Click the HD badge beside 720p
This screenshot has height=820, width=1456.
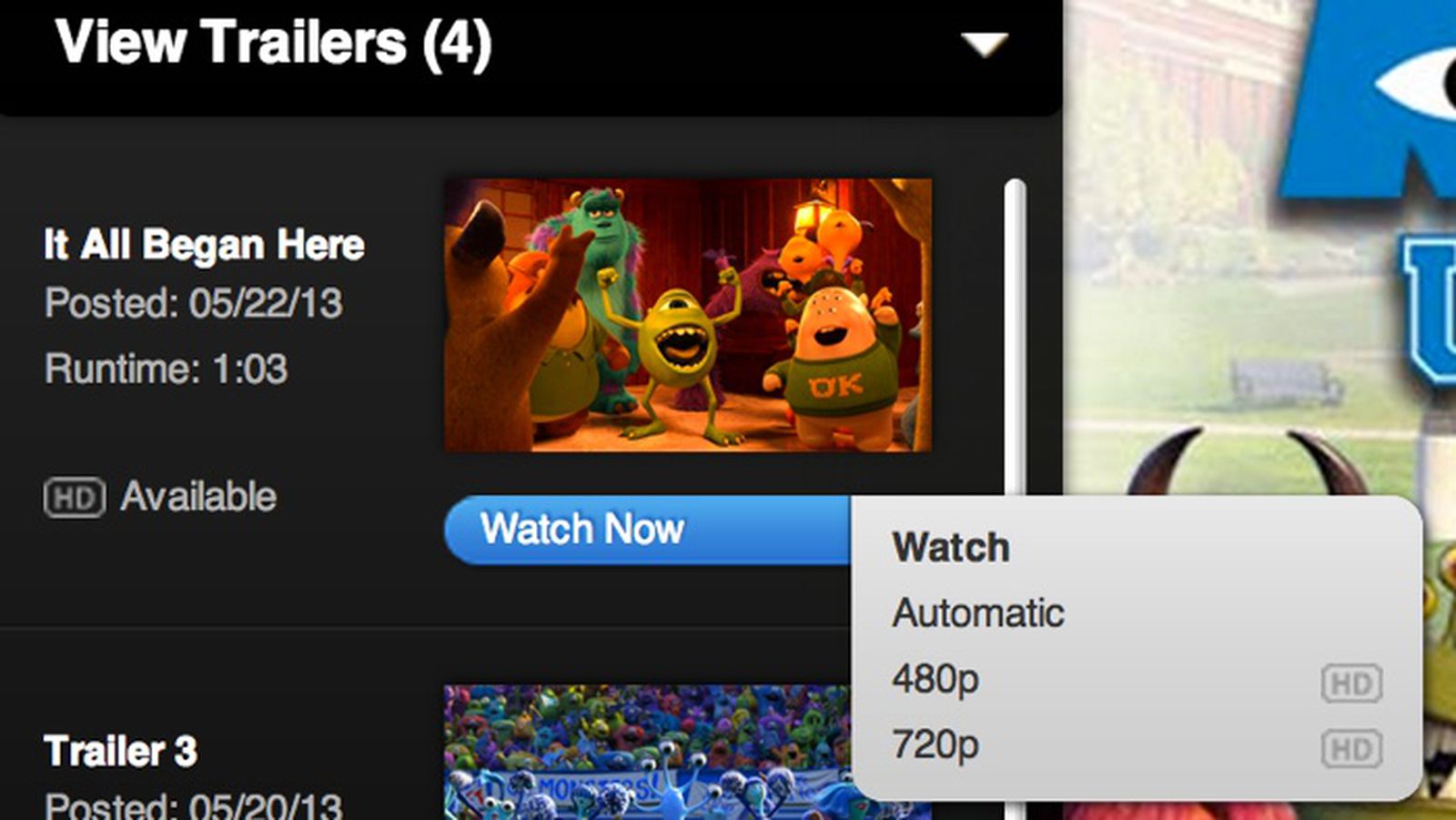coord(1351,749)
